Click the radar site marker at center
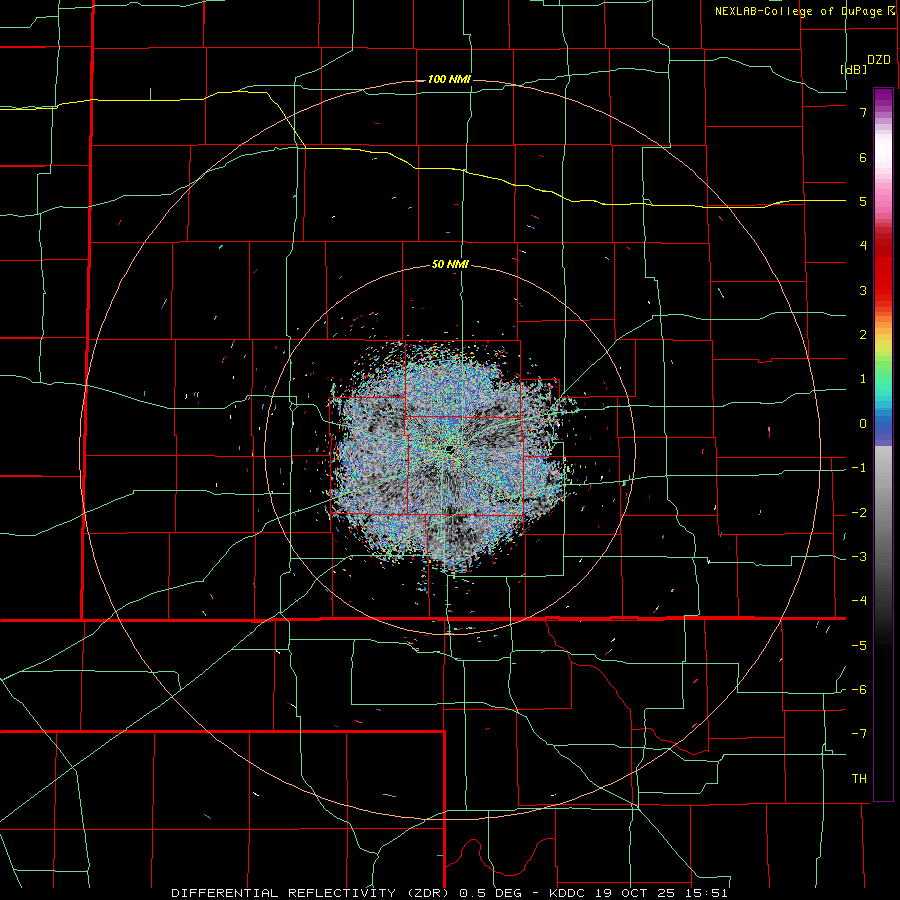This screenshot has width=900, height=900. point(450,449)
